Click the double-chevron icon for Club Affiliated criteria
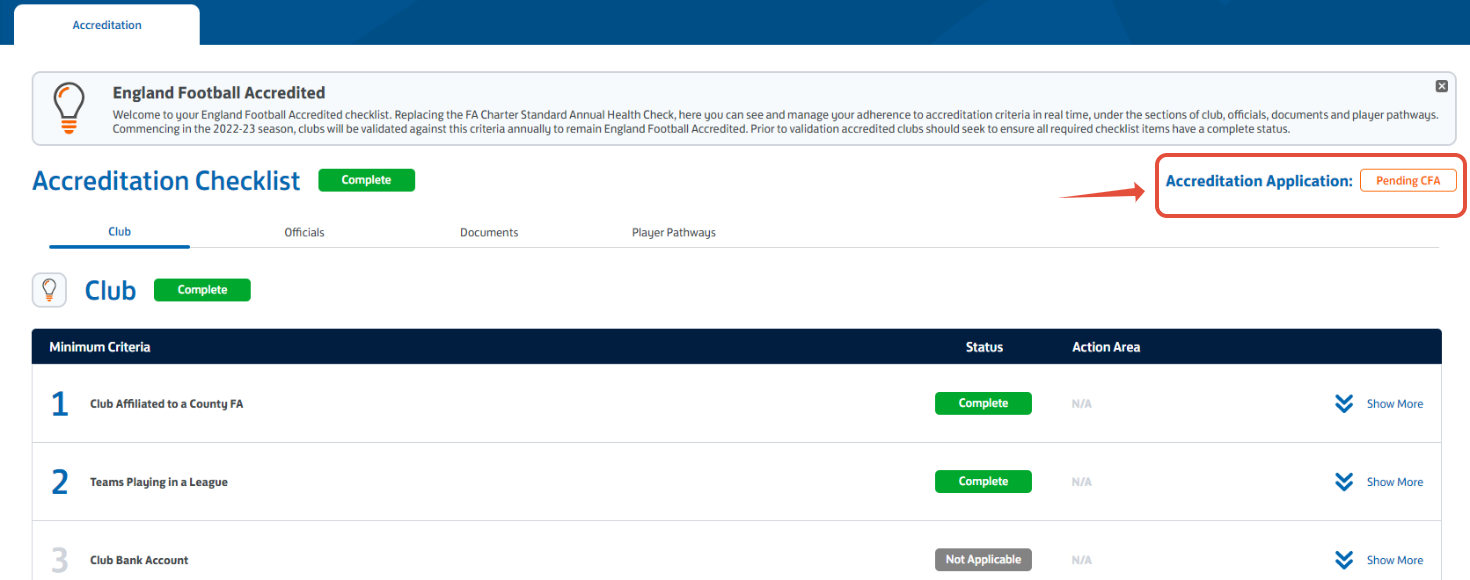The width and height of the screenshot is (1470, 580). pos(1343,403)
